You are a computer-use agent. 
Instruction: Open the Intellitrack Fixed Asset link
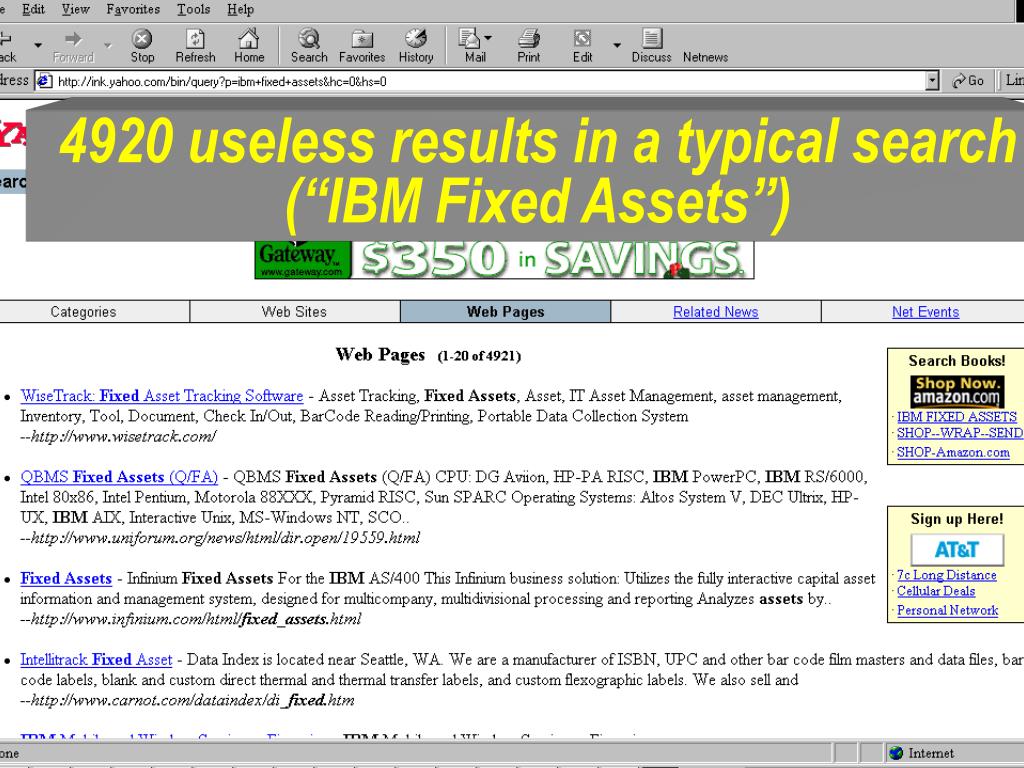96,660
